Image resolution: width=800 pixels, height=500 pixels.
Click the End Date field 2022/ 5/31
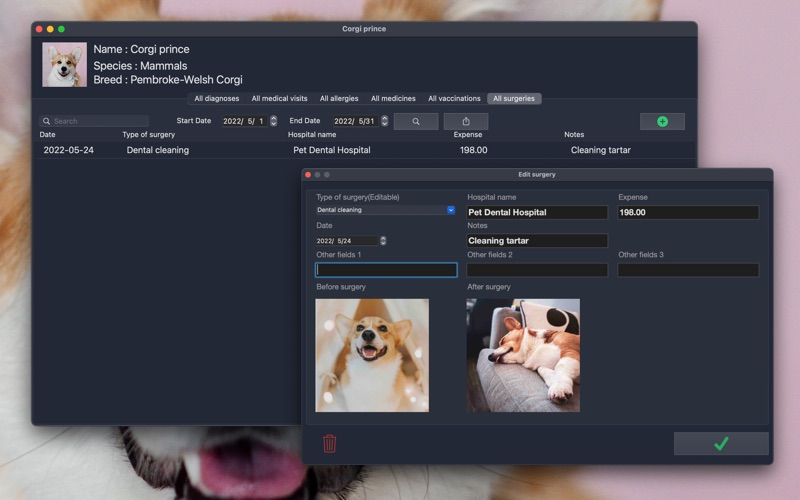(356, 121)
